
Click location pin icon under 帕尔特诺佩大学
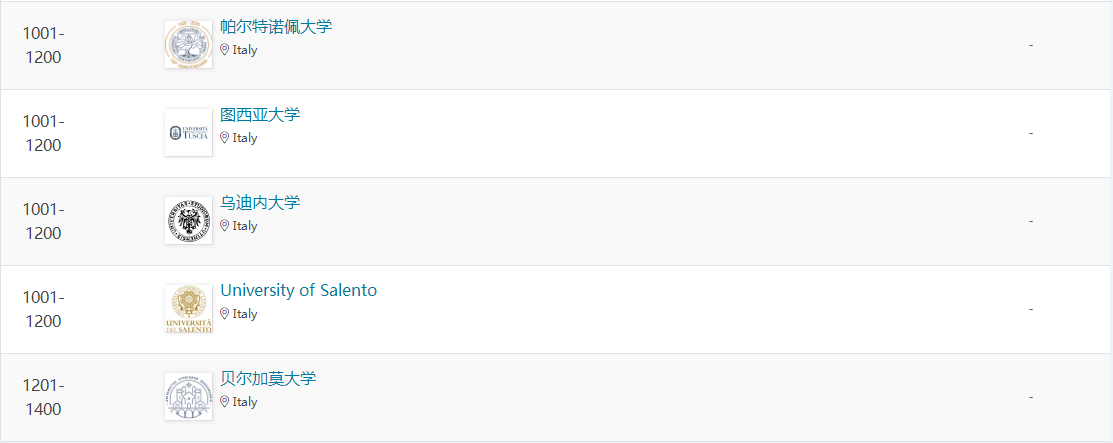[x=225, y=50]
